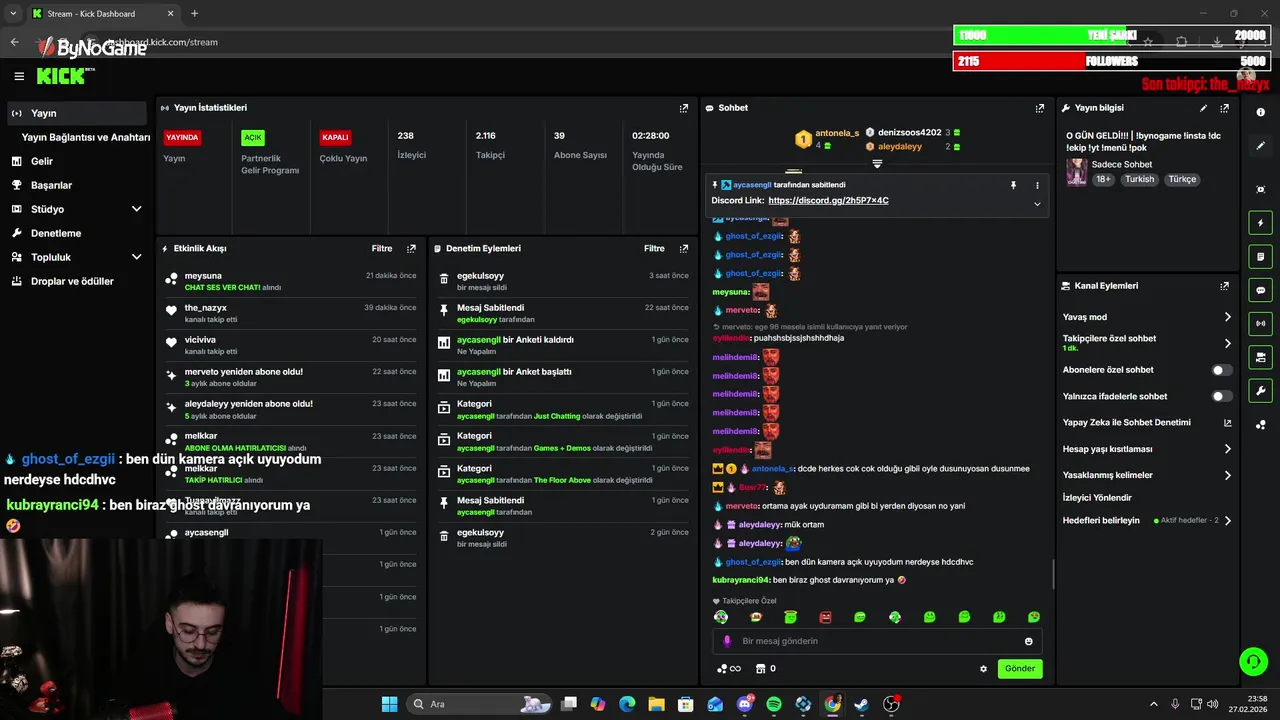
Task: Pop out the Denetim Eylemleri panel
Action: 684,248
